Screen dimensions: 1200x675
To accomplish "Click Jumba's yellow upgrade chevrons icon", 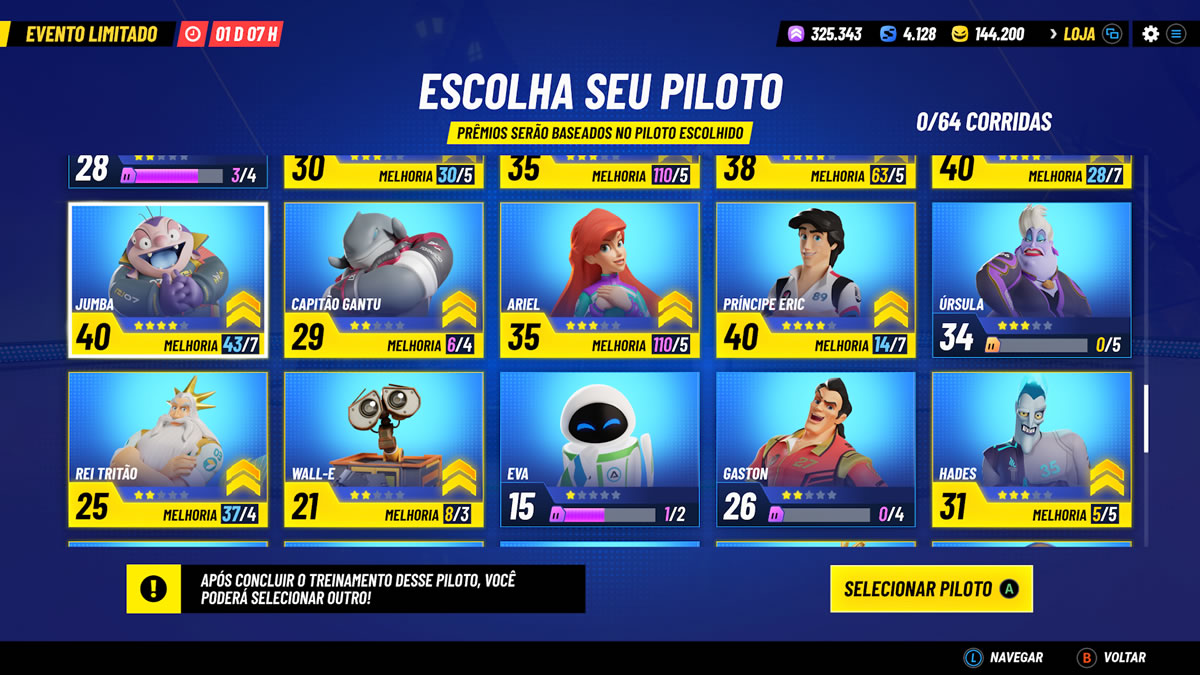I will point(242,310).
